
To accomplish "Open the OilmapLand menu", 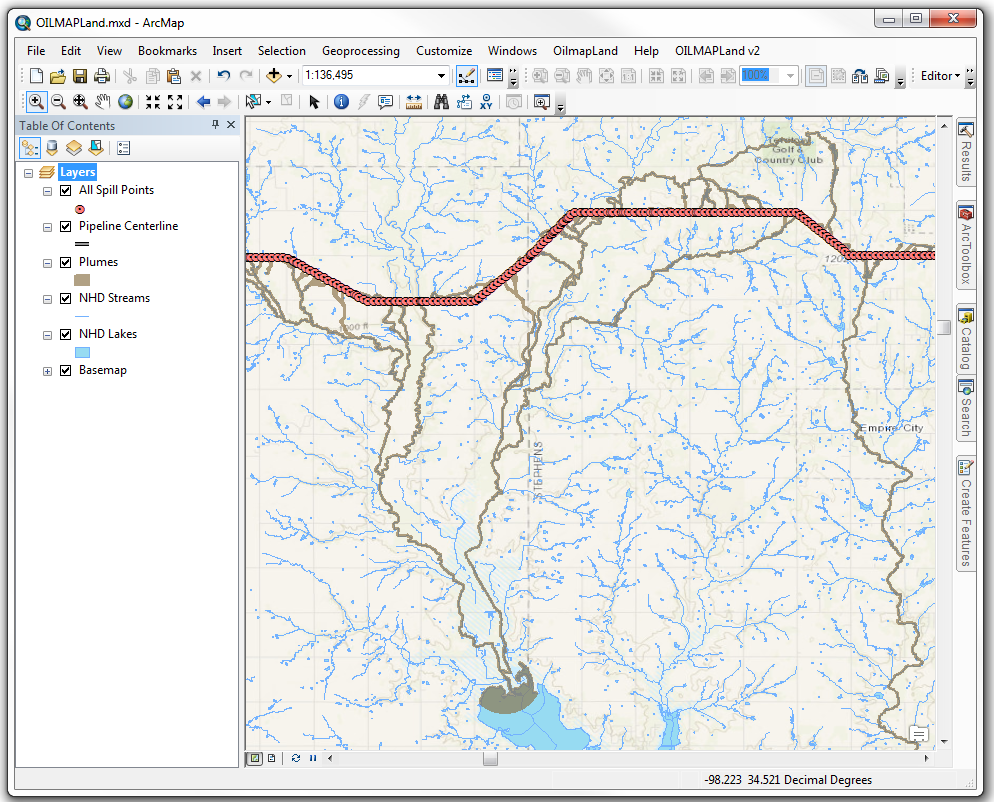I will (x=586, y=51).
